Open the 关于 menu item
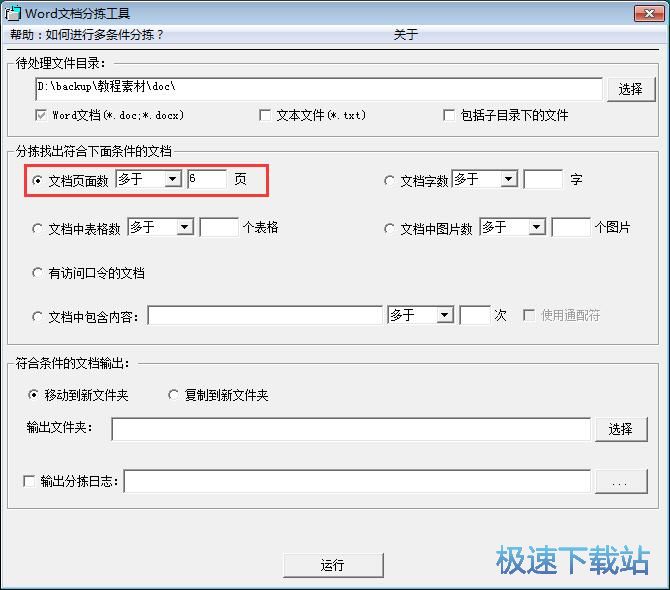 (405, 35)
